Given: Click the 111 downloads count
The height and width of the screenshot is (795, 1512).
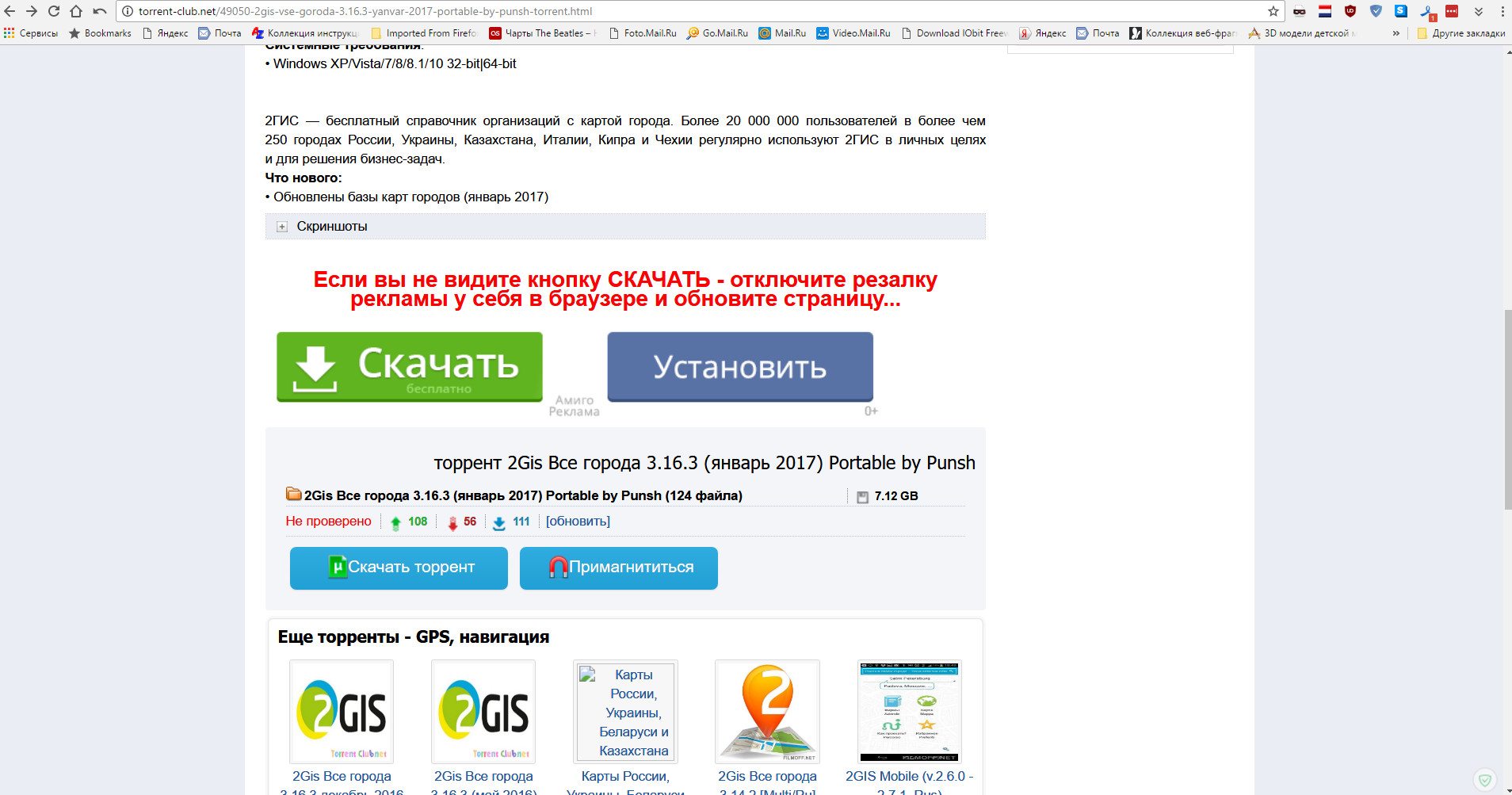Looking at the screenshot, I should [521, 522].
